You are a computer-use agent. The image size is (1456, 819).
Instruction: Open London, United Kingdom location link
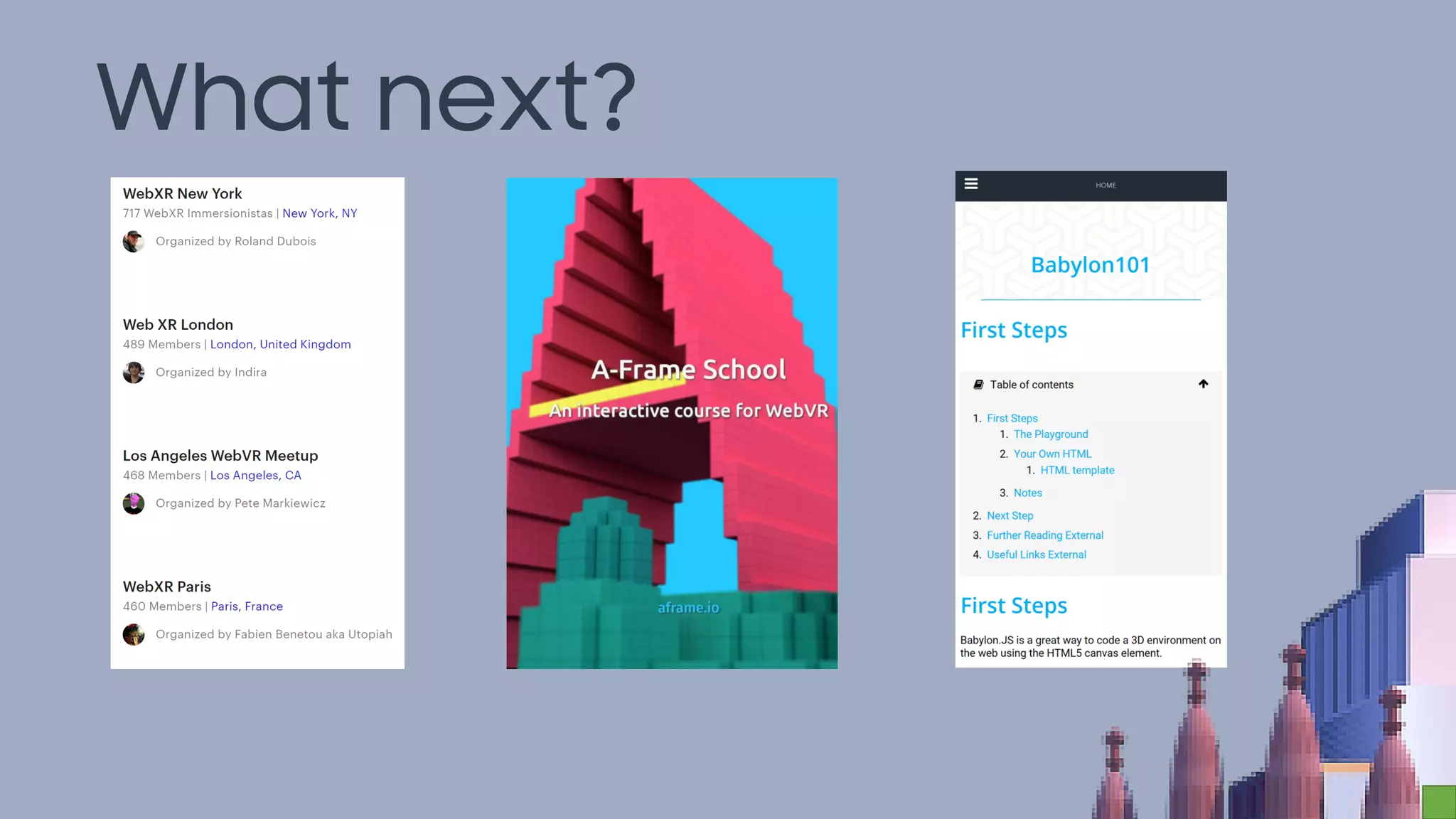pyautogui.click(x=280, y=344)
